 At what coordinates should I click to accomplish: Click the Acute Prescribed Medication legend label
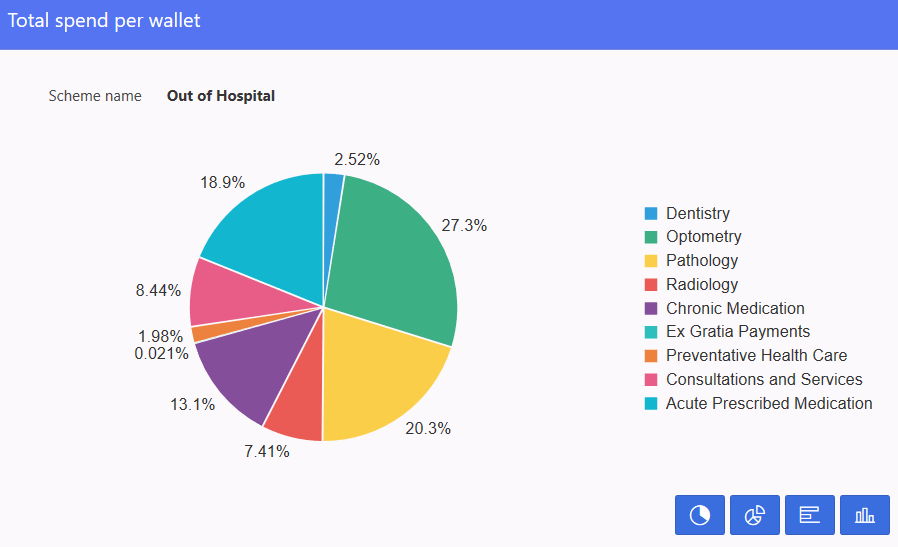pos(769,404)
